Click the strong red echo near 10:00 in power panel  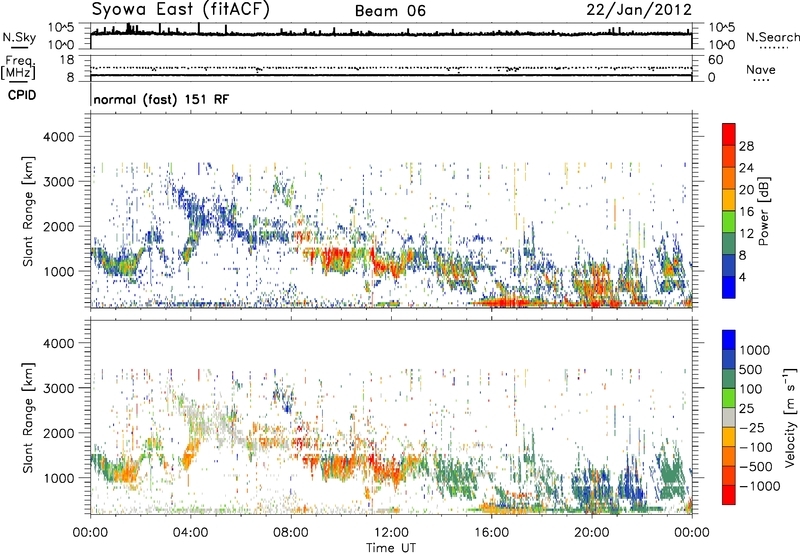click(x=337, y=258)
